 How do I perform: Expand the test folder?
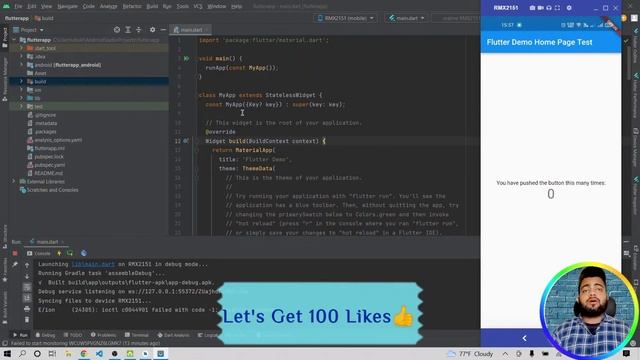coord(22,106)
